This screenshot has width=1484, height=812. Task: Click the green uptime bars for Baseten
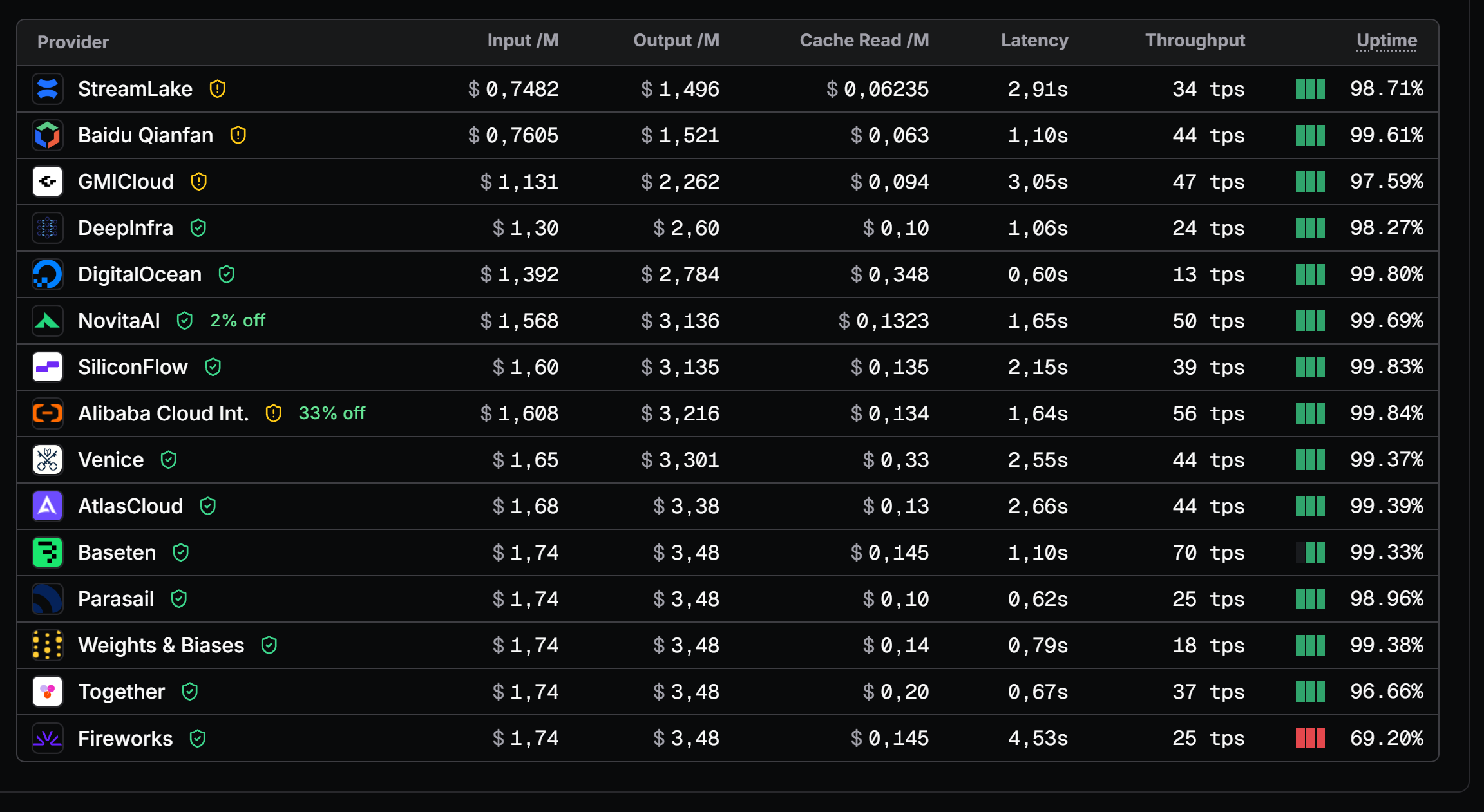point(1310,552)
